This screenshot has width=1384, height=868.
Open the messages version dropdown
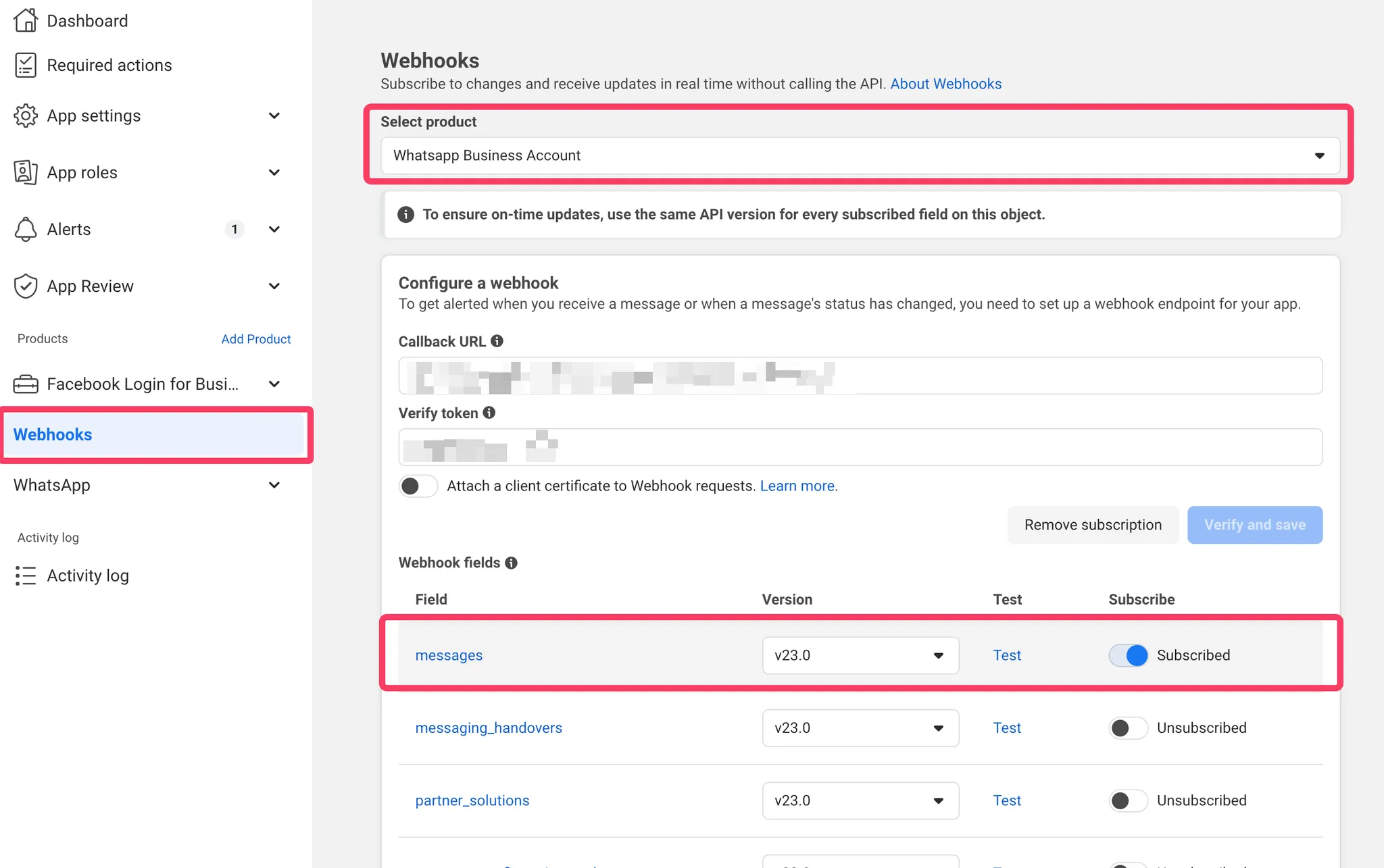point(860,655)
